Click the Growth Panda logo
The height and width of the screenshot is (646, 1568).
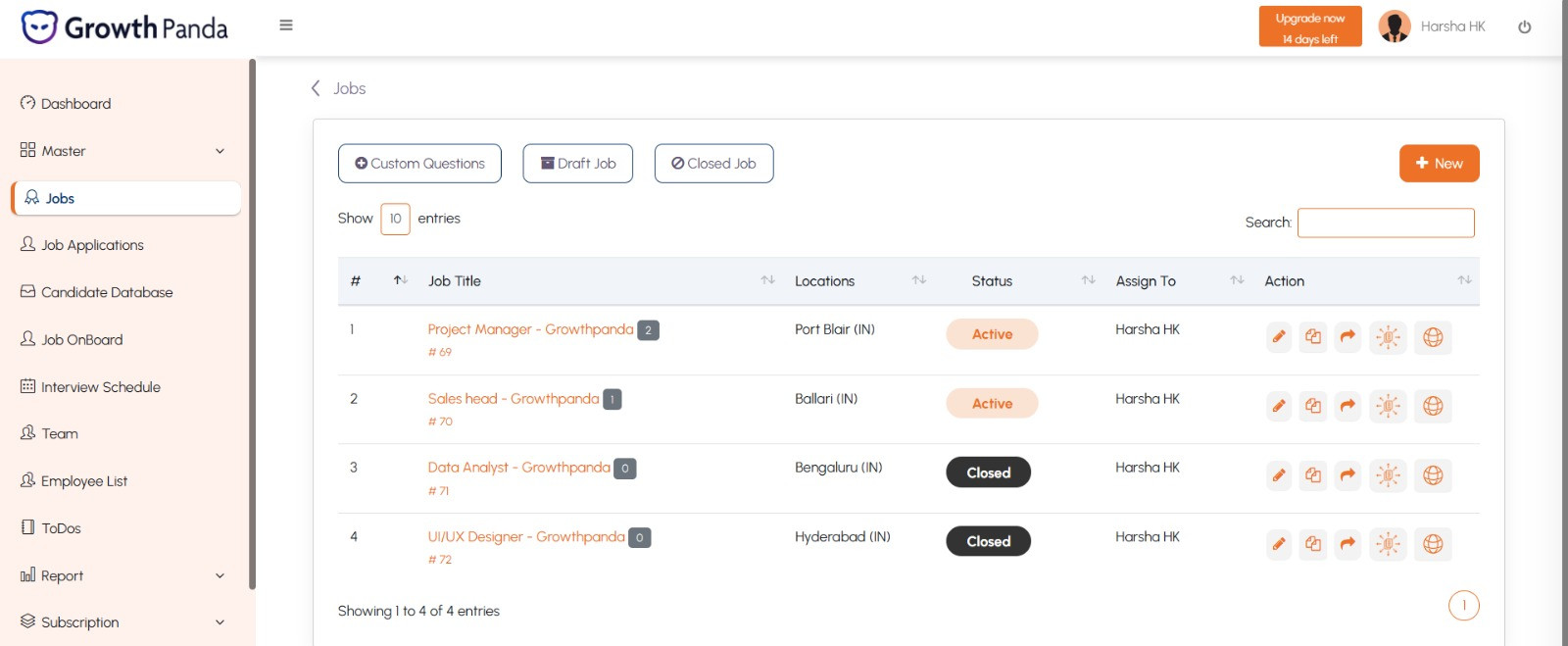(x=124, y=27)
